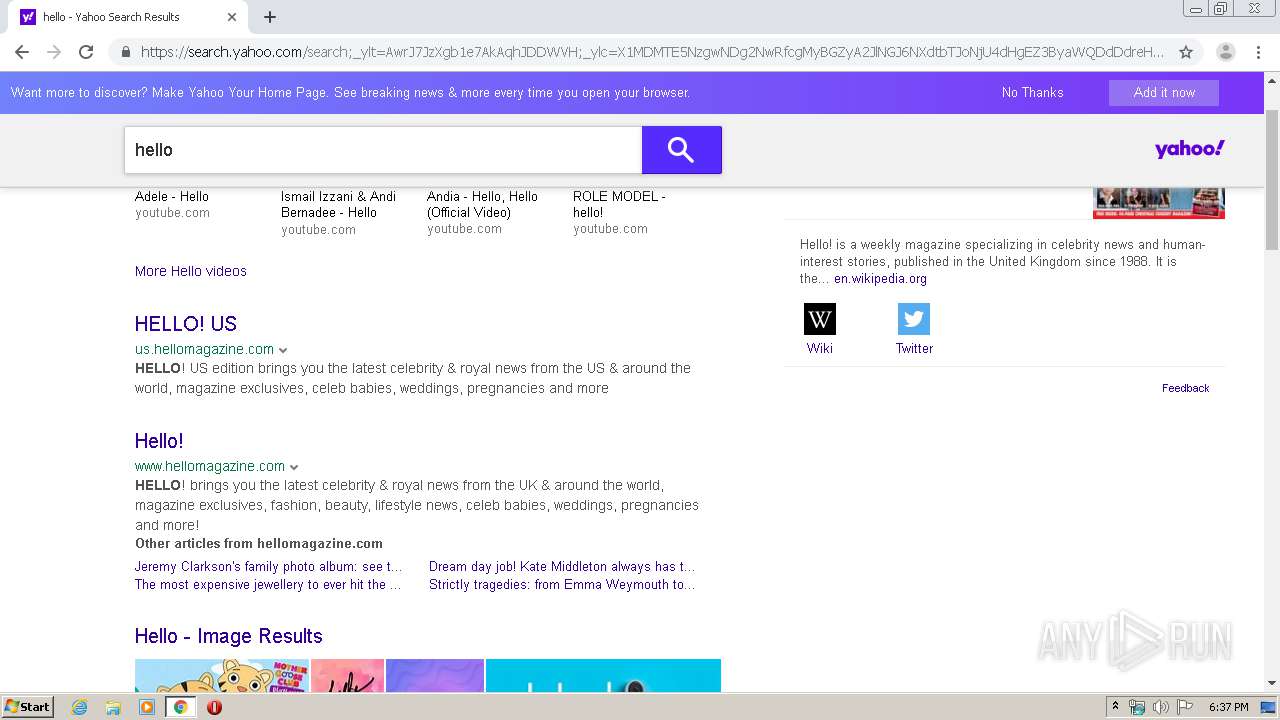
Task: Open Strictly tragedies Emma Weymouth article
Action: pyautogui.click(x=562, y=584)
